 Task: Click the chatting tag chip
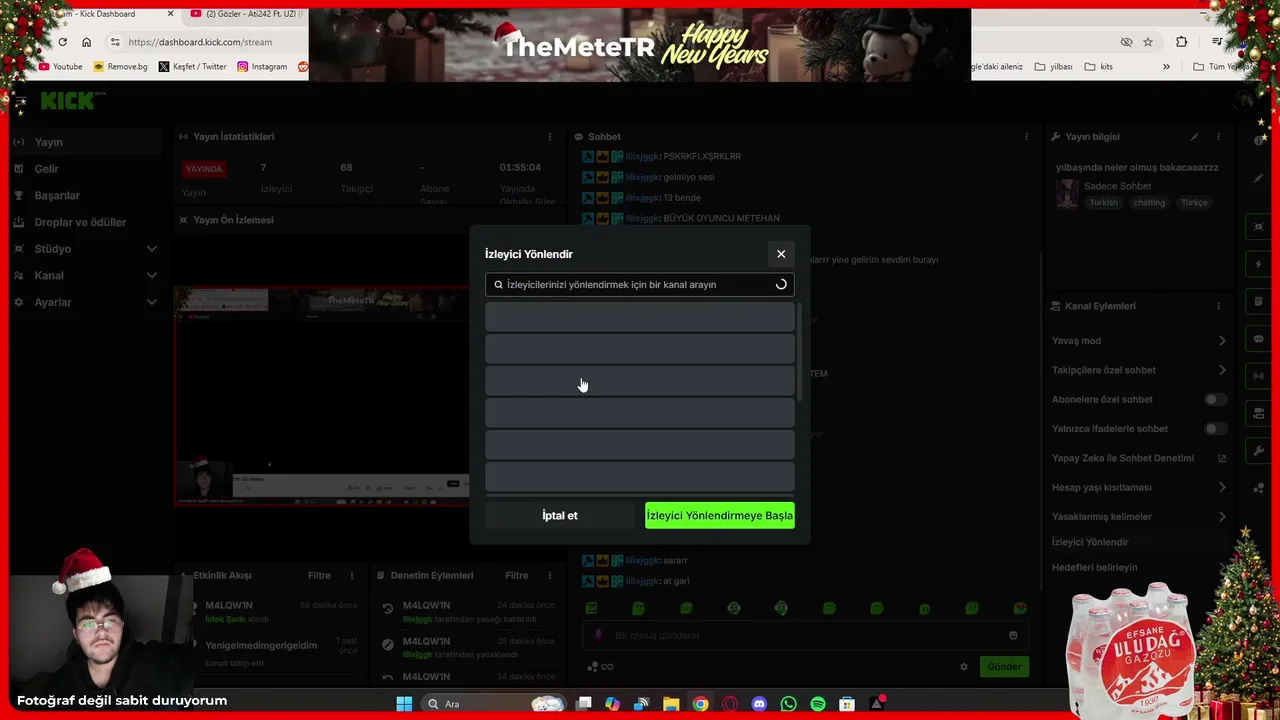click(1149, 203)
